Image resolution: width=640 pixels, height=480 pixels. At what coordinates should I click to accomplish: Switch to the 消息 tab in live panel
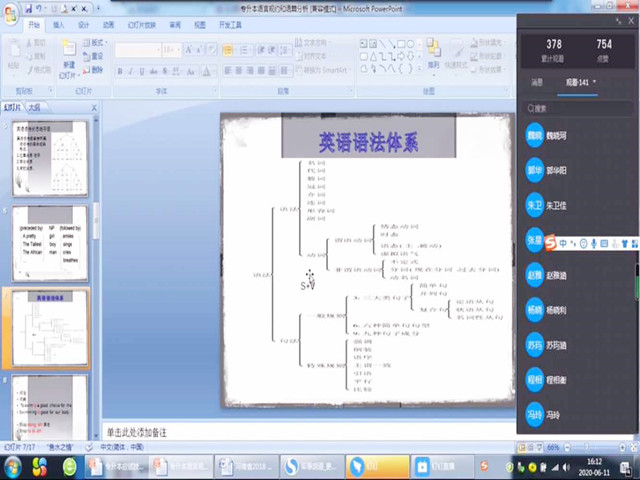[x=536, y=83]
